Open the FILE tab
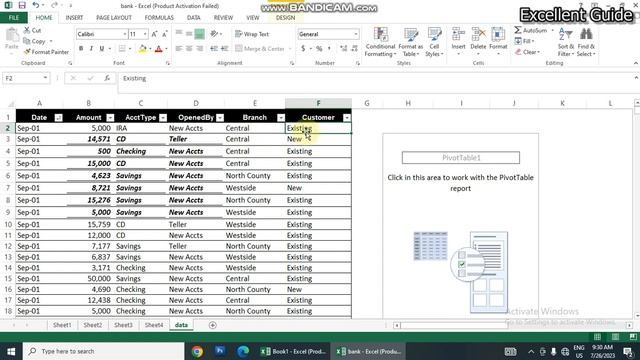Image resolution: width=640 pixels, height=360 pixels. (14, 18)
